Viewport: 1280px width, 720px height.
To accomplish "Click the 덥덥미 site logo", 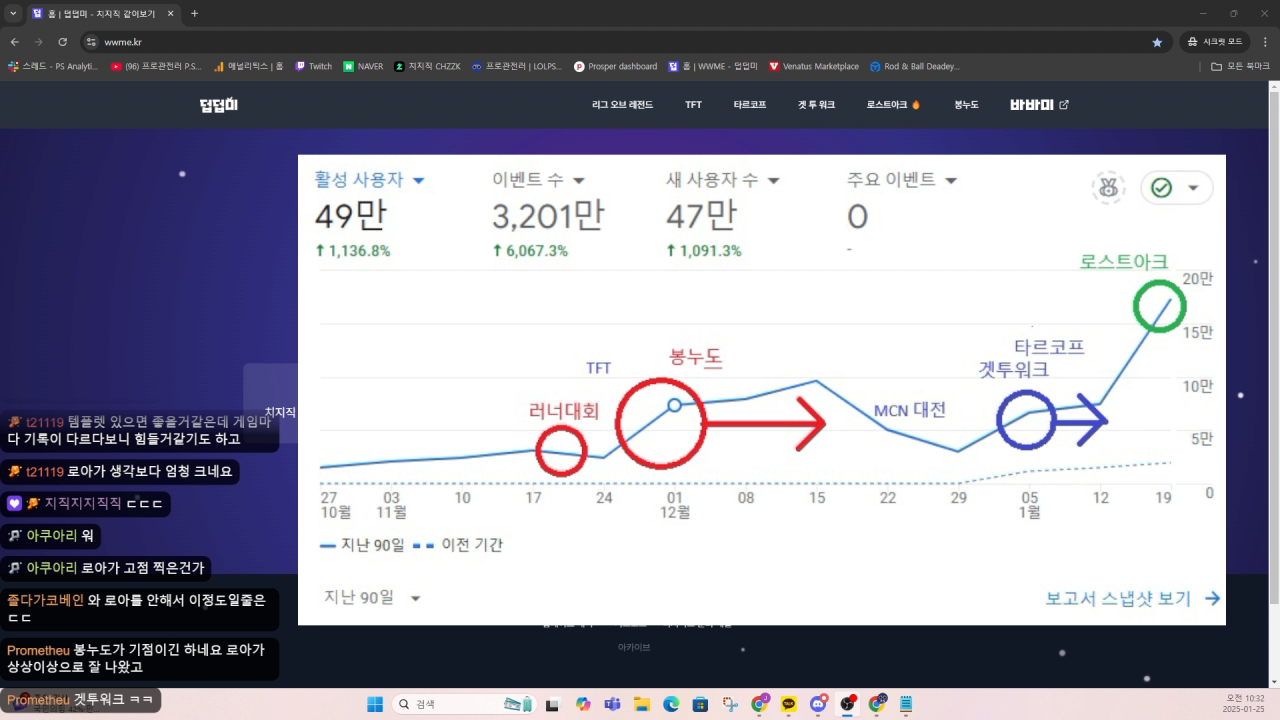I will coord(219,105).
